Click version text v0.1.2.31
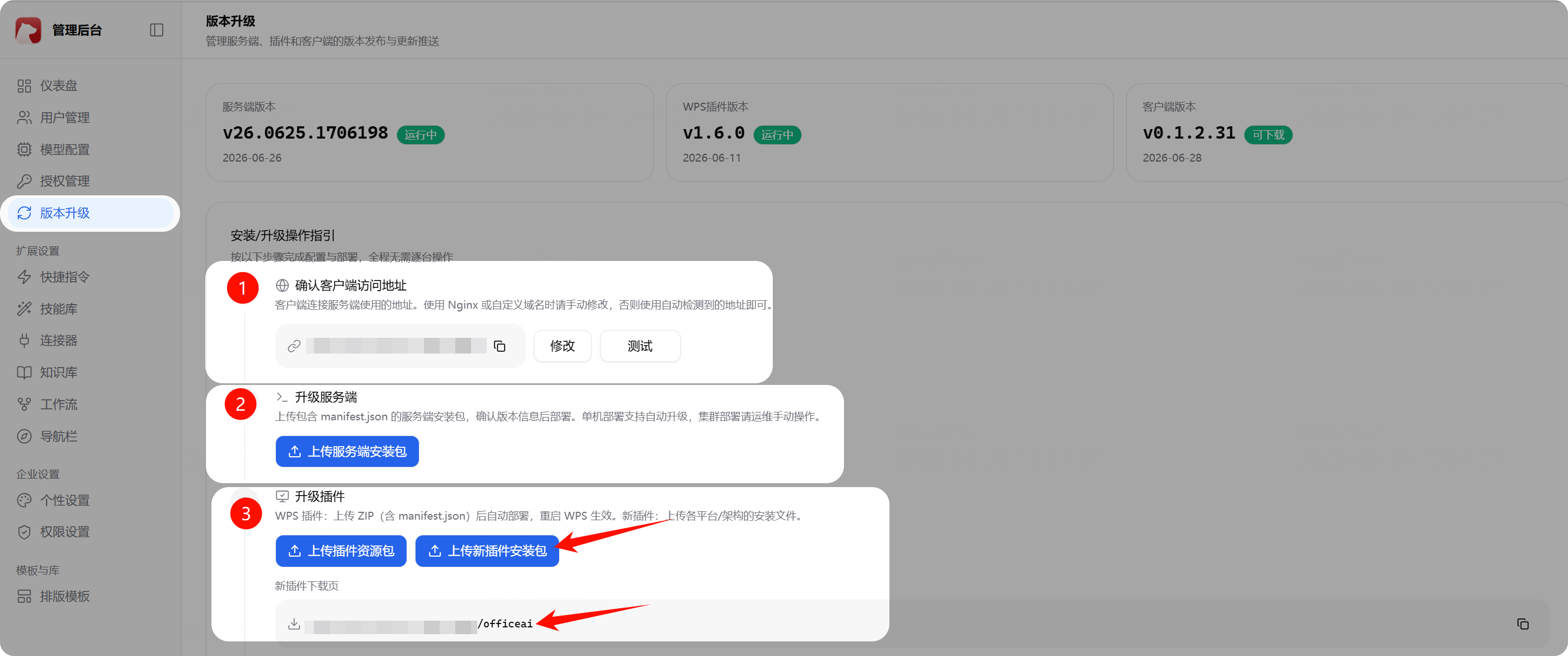 pyautogui.click(x=1189, y=133)
